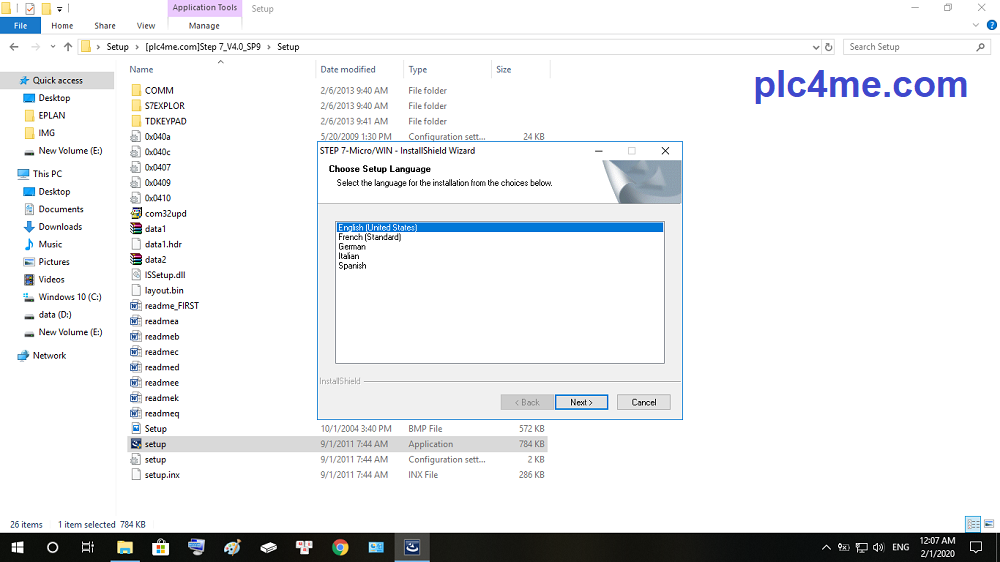The width and height of the screenshot is (1000, 562).
Task: Sort files by Type column
Action: tap(418, 70)
